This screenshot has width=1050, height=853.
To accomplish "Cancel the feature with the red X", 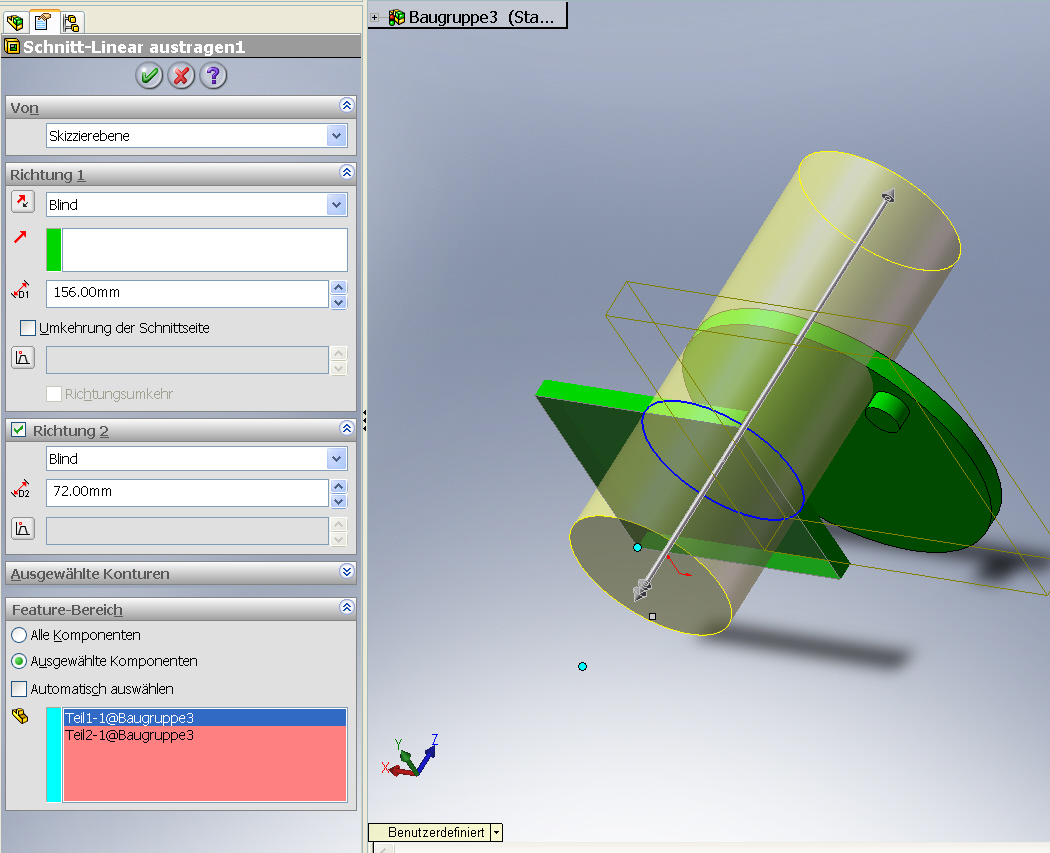I will coord(181,76).
